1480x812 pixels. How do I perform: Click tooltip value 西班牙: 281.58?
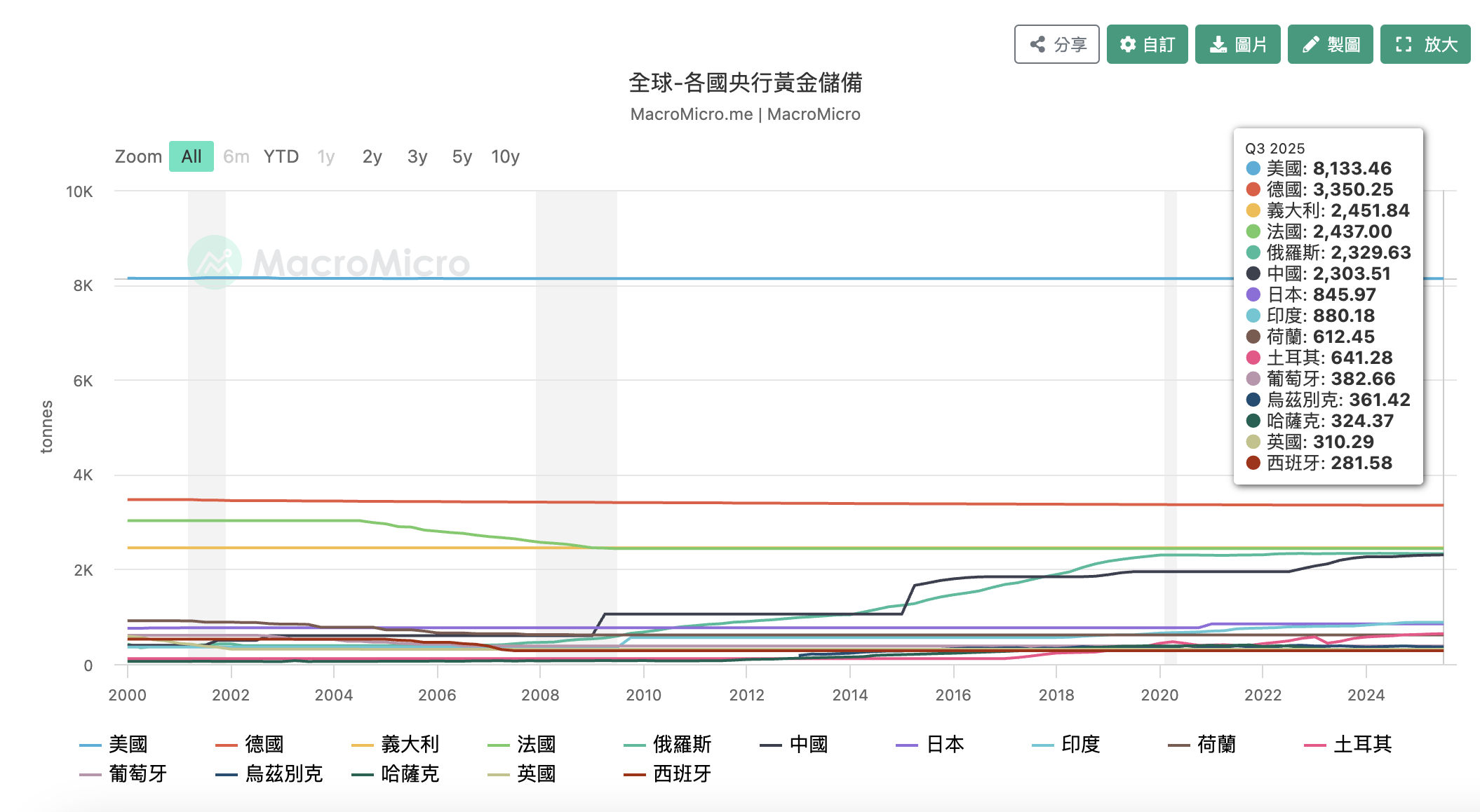point(1319,463)
